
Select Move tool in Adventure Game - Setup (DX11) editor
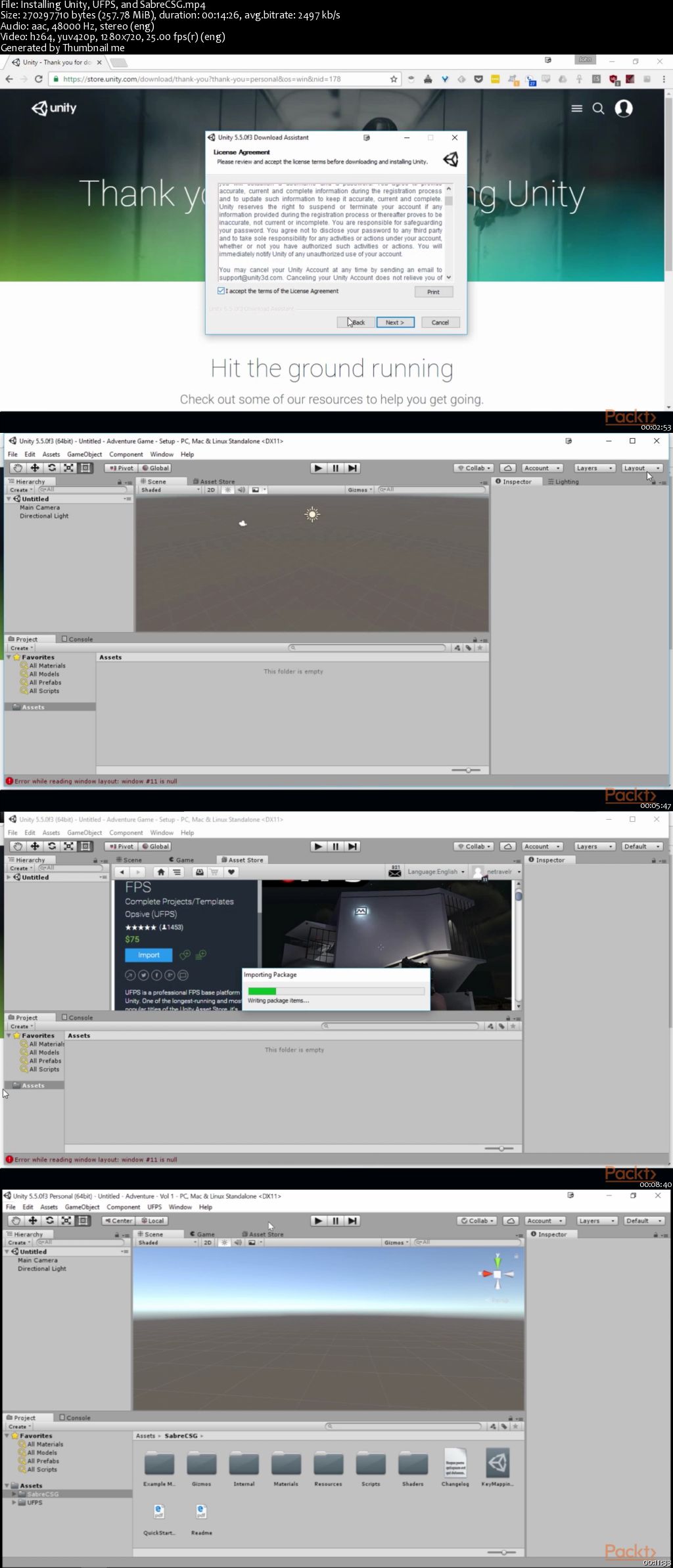pos(35,468)
